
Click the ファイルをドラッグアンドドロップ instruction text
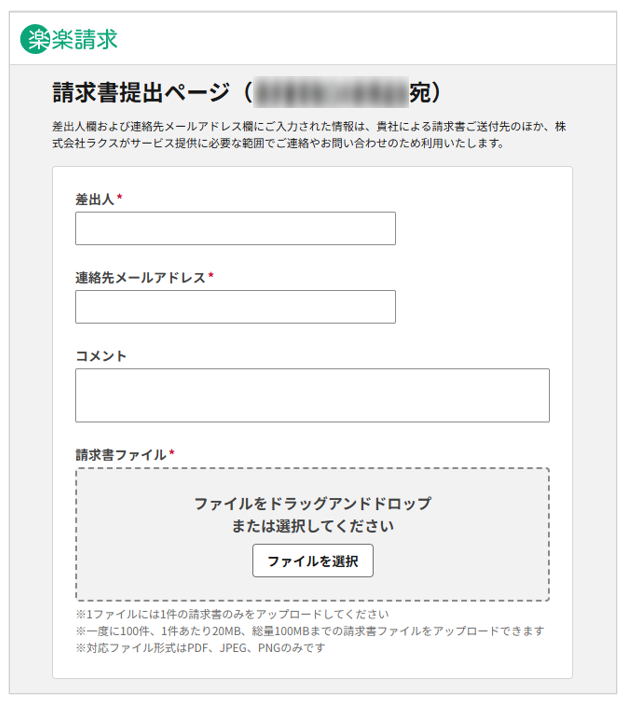click(312, 503)
